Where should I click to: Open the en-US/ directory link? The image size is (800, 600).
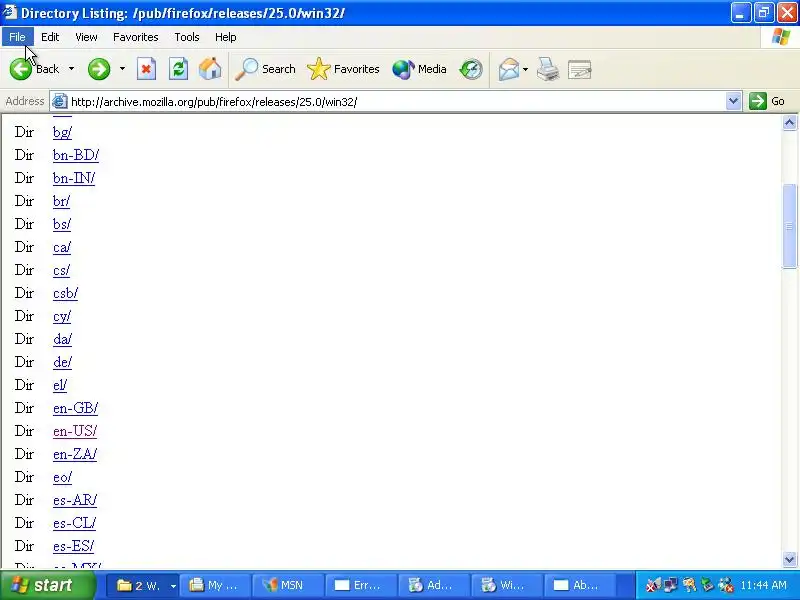pos(75,431)
